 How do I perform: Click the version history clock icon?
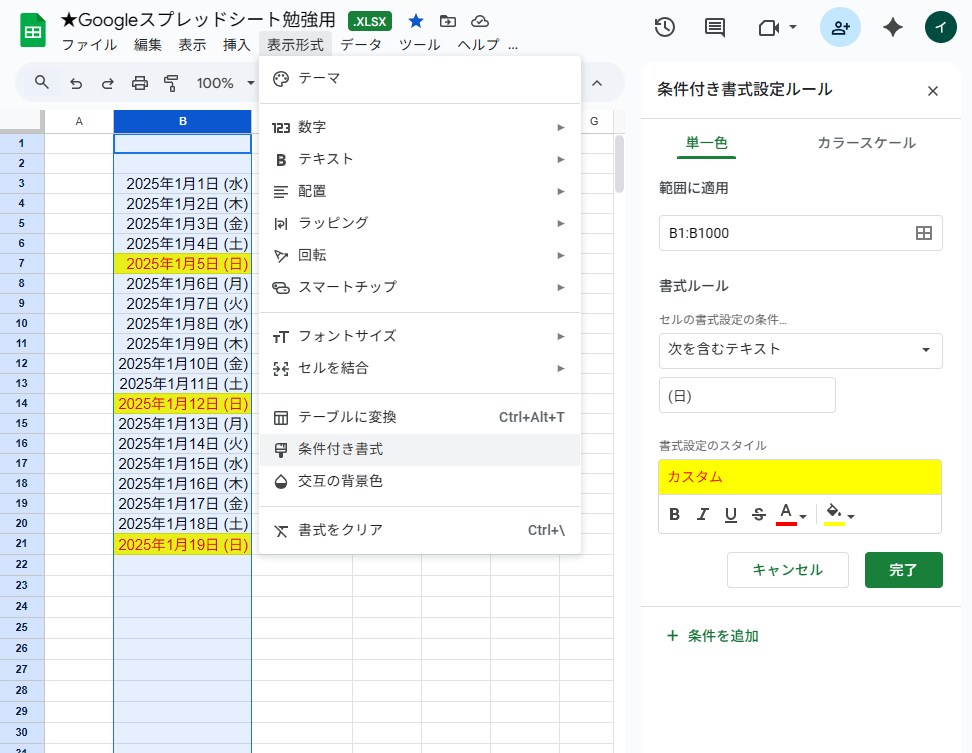coord(663,28)
